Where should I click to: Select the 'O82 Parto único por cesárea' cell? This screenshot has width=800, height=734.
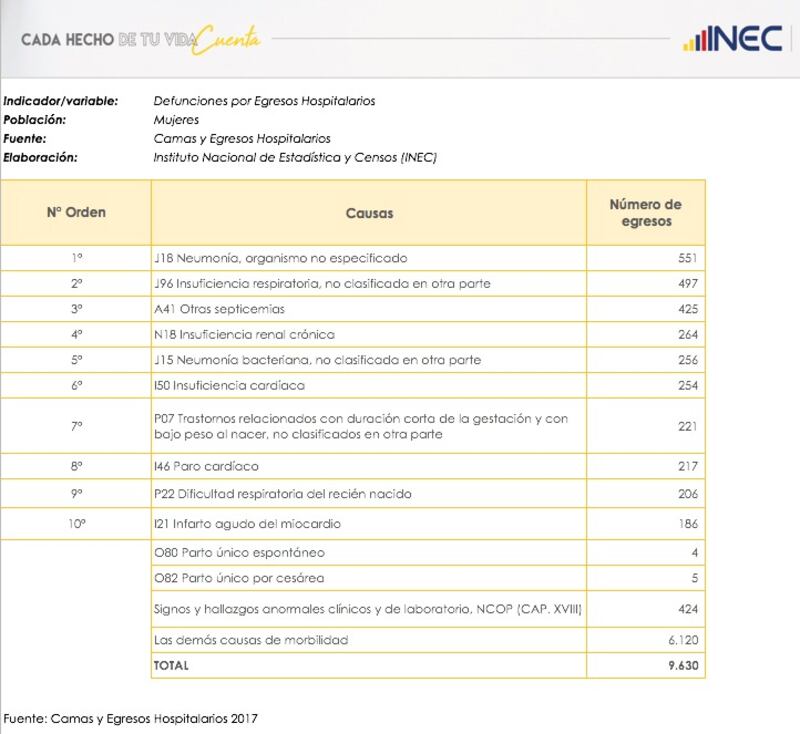click(x=369, y=578)
